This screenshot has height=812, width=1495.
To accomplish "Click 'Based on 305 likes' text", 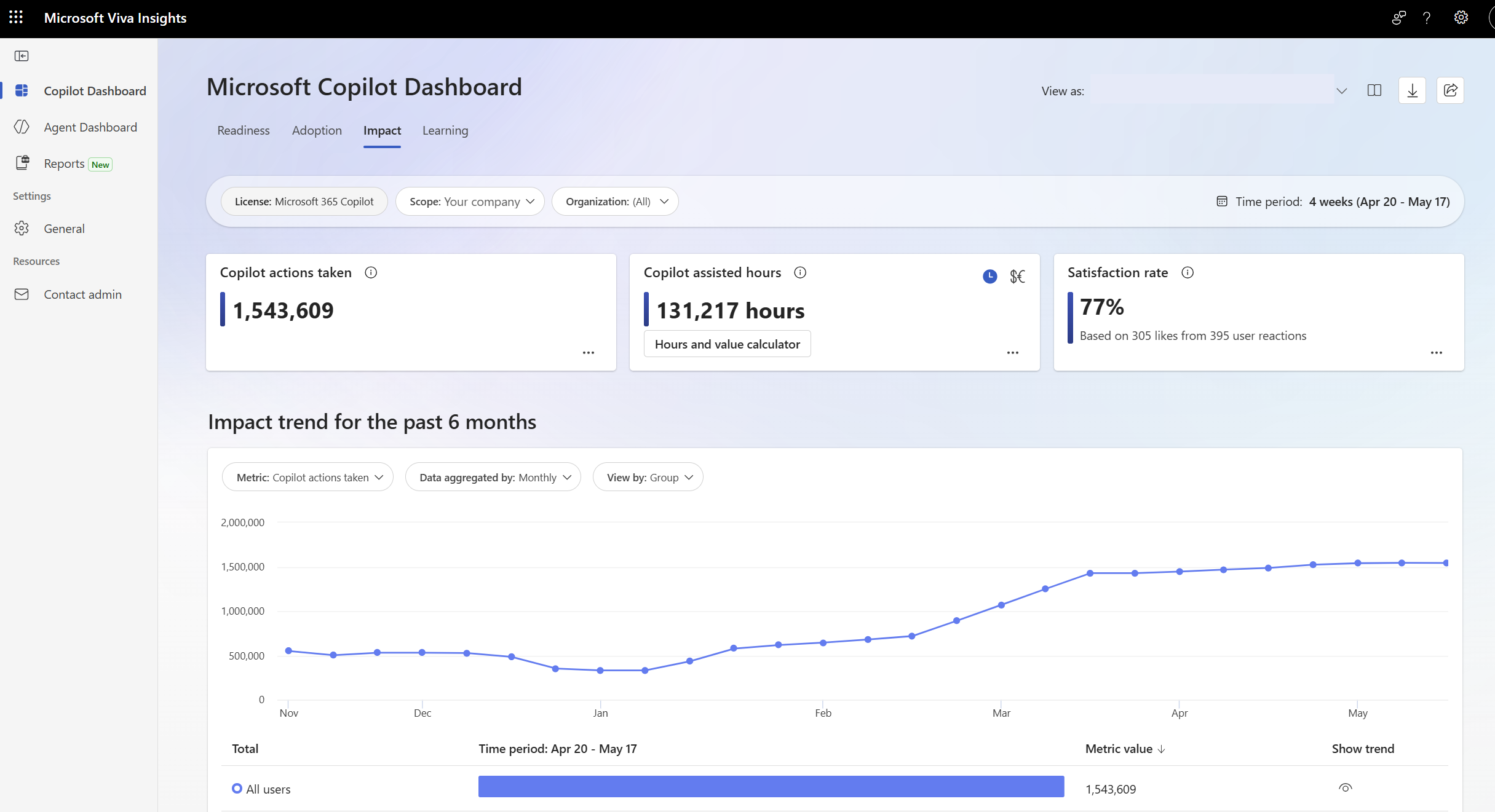I will coord(1193,336).
